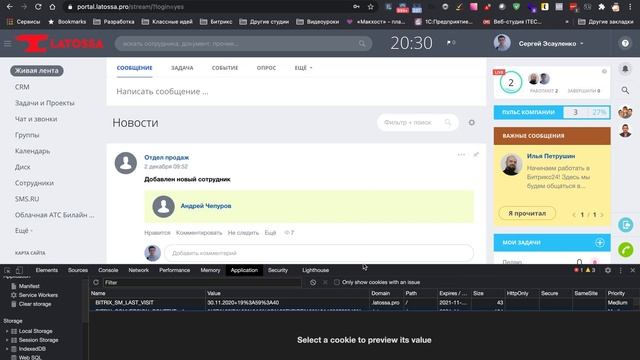Clear all cookies icon in DevTools
This screenshot has width=640, height=360.
[x=313, y=282]
